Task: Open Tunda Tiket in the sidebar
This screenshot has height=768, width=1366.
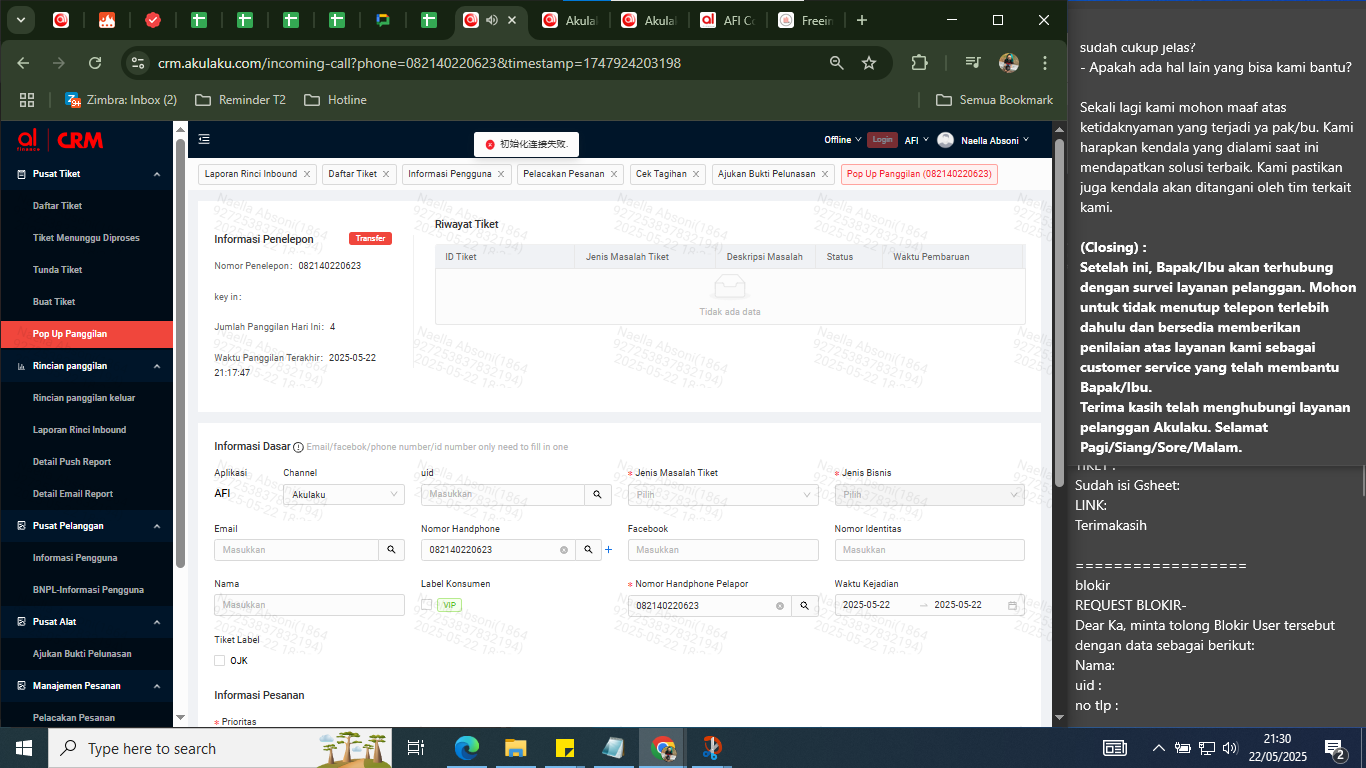Action: 58,270
